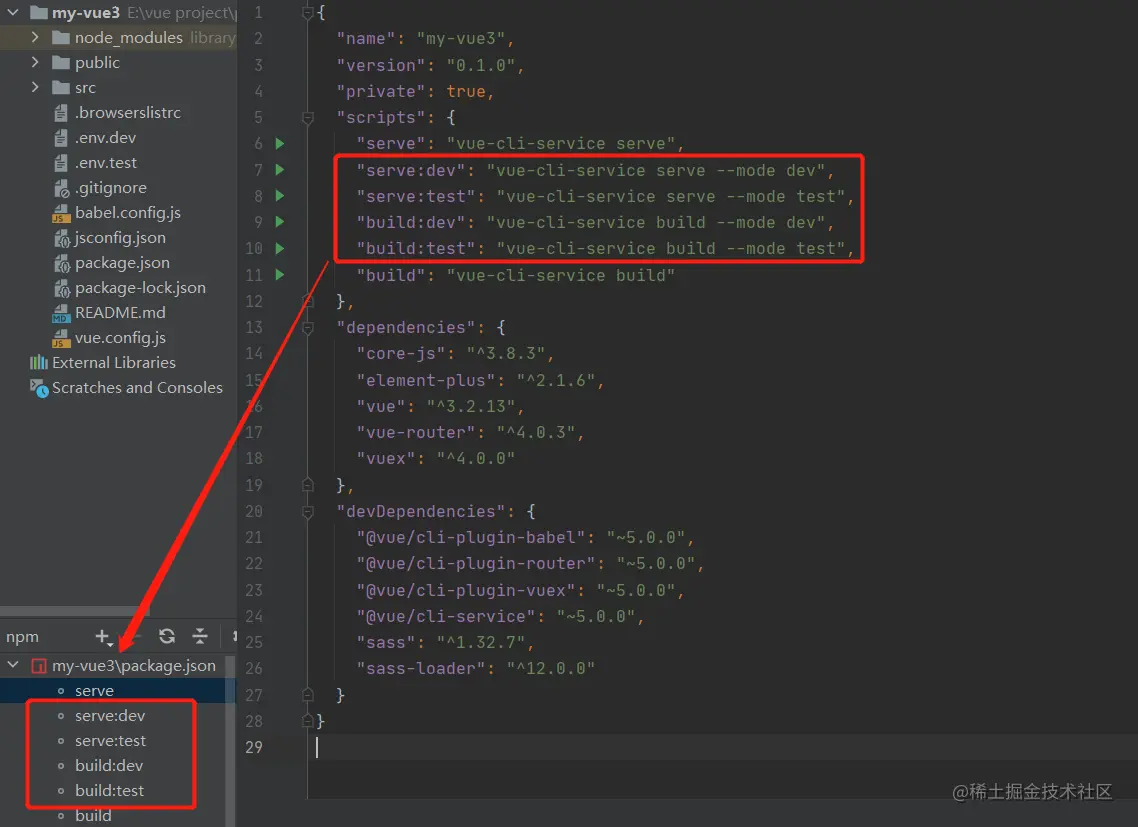The width and height of the screenshot is (1138, 827).
Task: Click the node_modules folder icon
Action: (x=61, y=38)
